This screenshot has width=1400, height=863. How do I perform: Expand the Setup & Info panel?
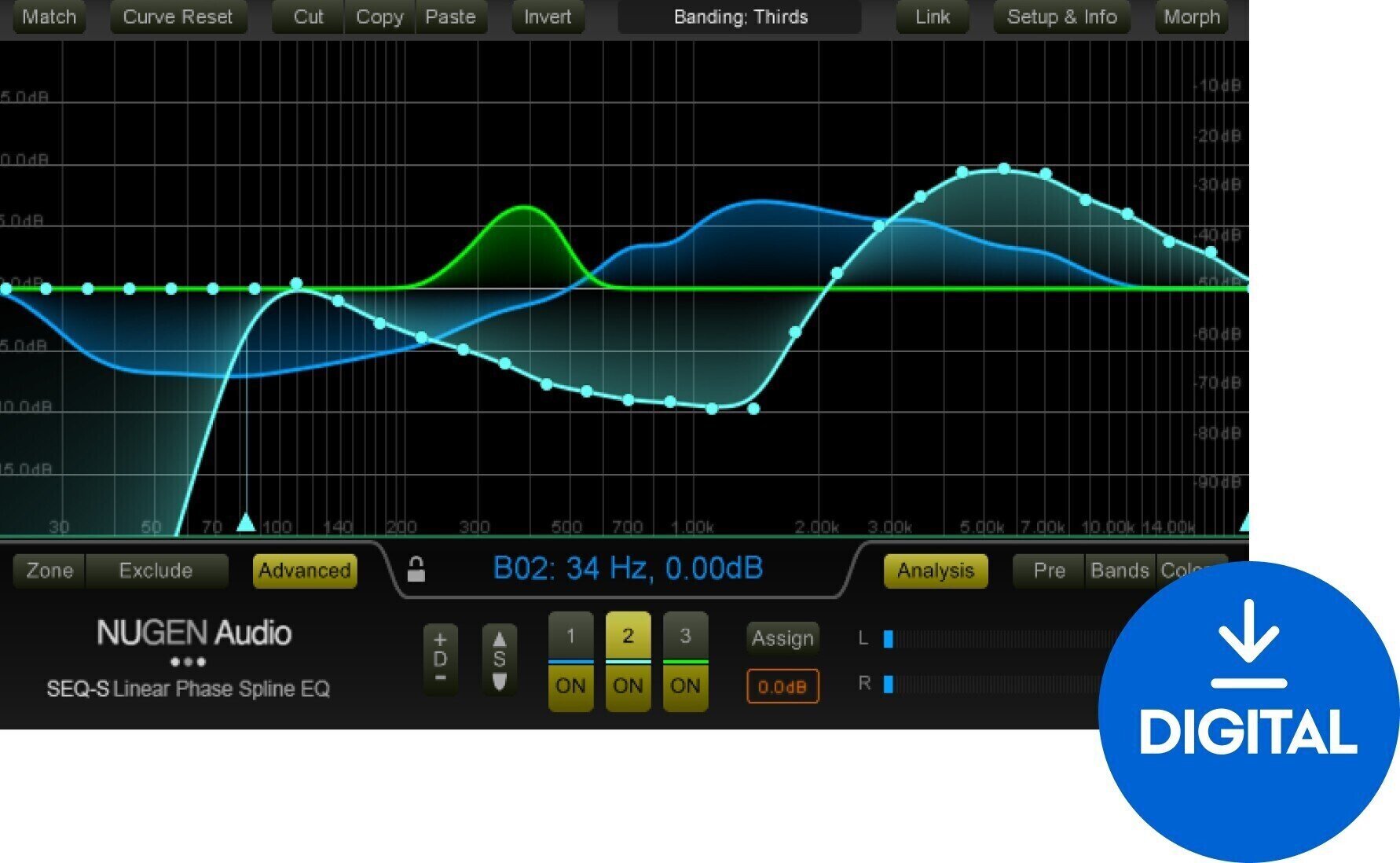click(1062, 17)
